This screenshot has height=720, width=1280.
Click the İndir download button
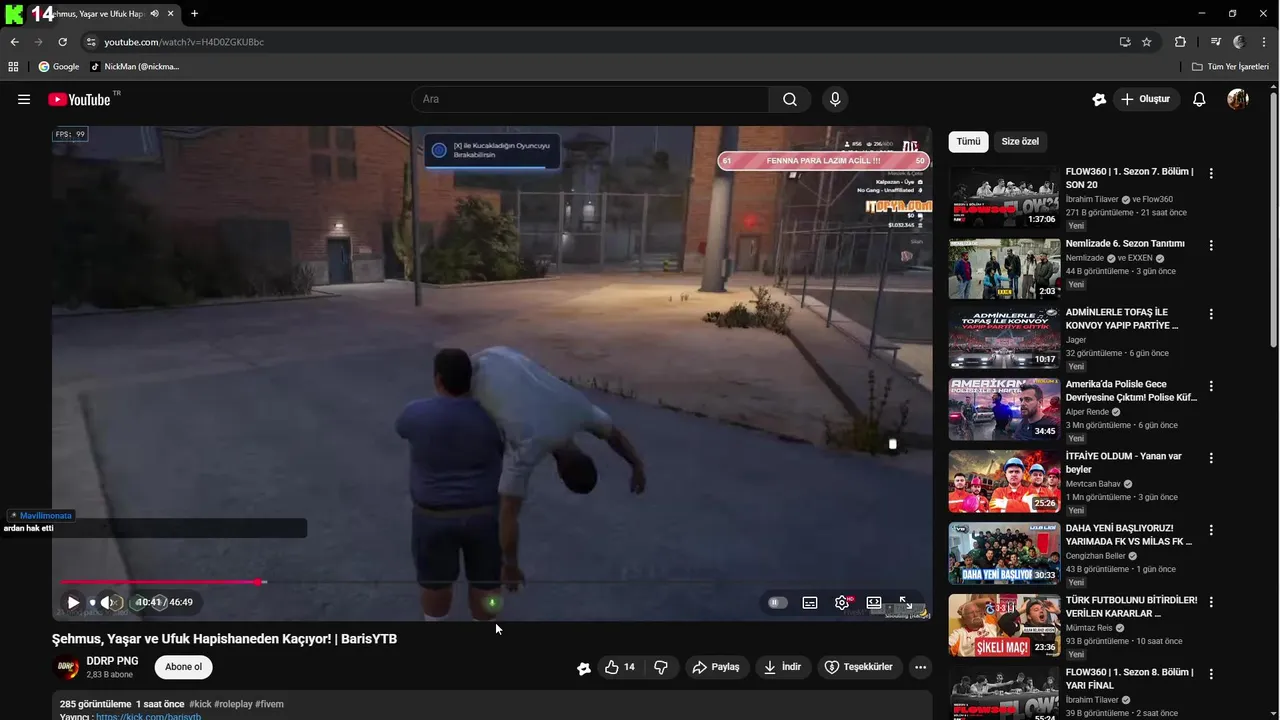783,667
